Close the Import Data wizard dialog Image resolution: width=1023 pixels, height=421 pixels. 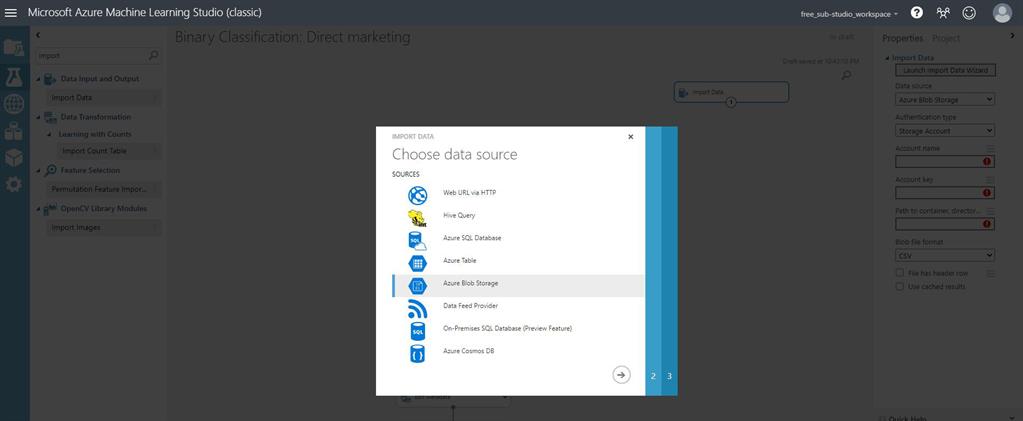(630, 137)
